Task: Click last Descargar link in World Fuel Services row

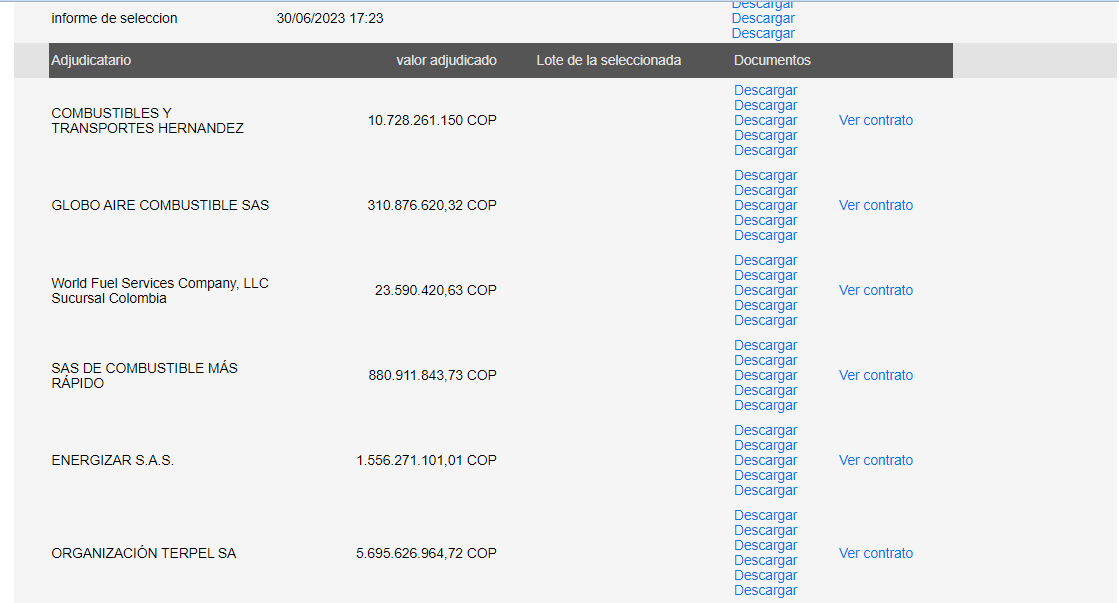Action: [765, 320]
